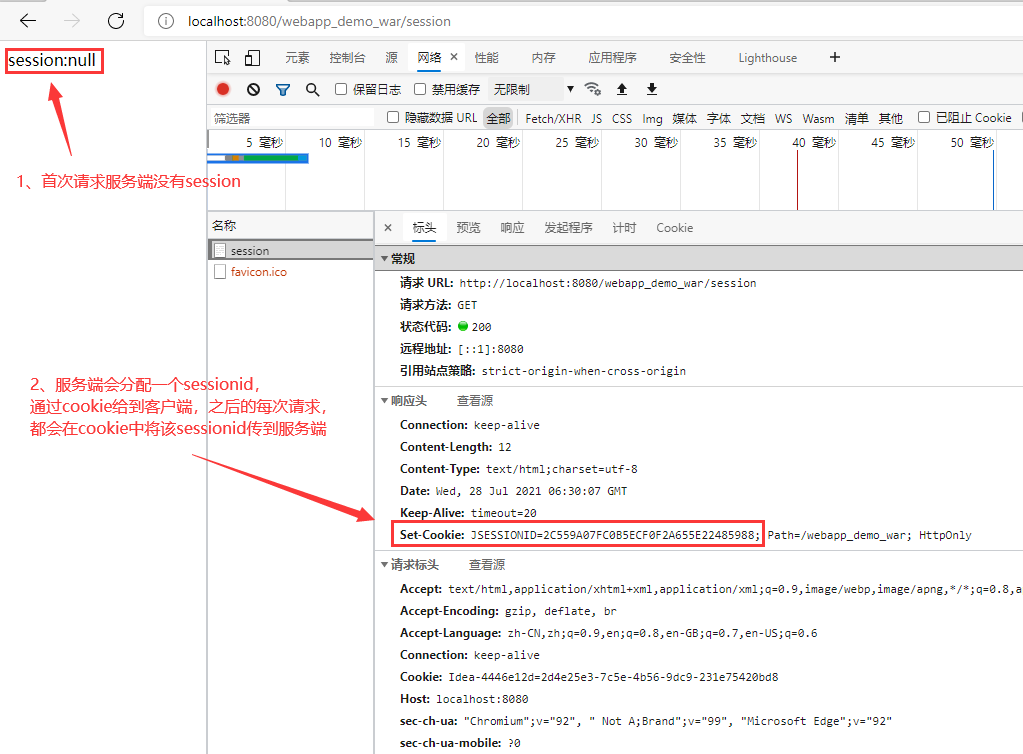Collapse the 常规 section

(x=384, y=259)
